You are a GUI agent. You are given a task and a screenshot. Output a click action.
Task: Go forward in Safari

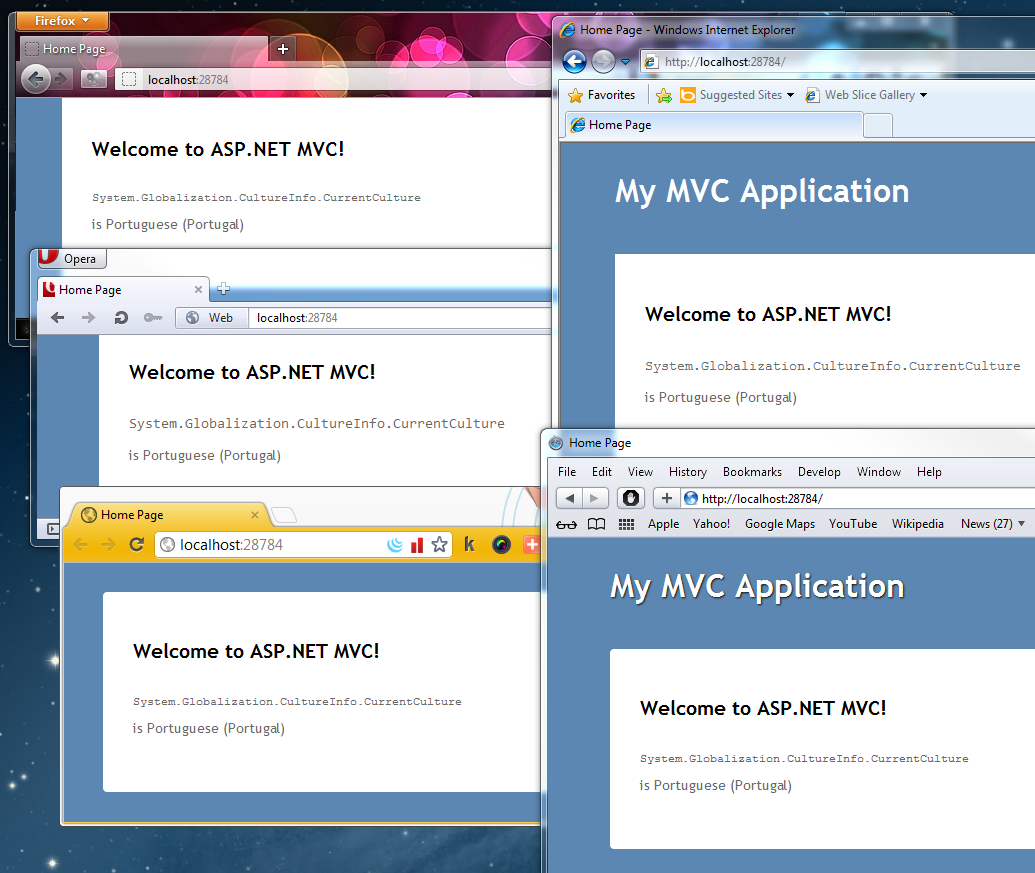594,498
